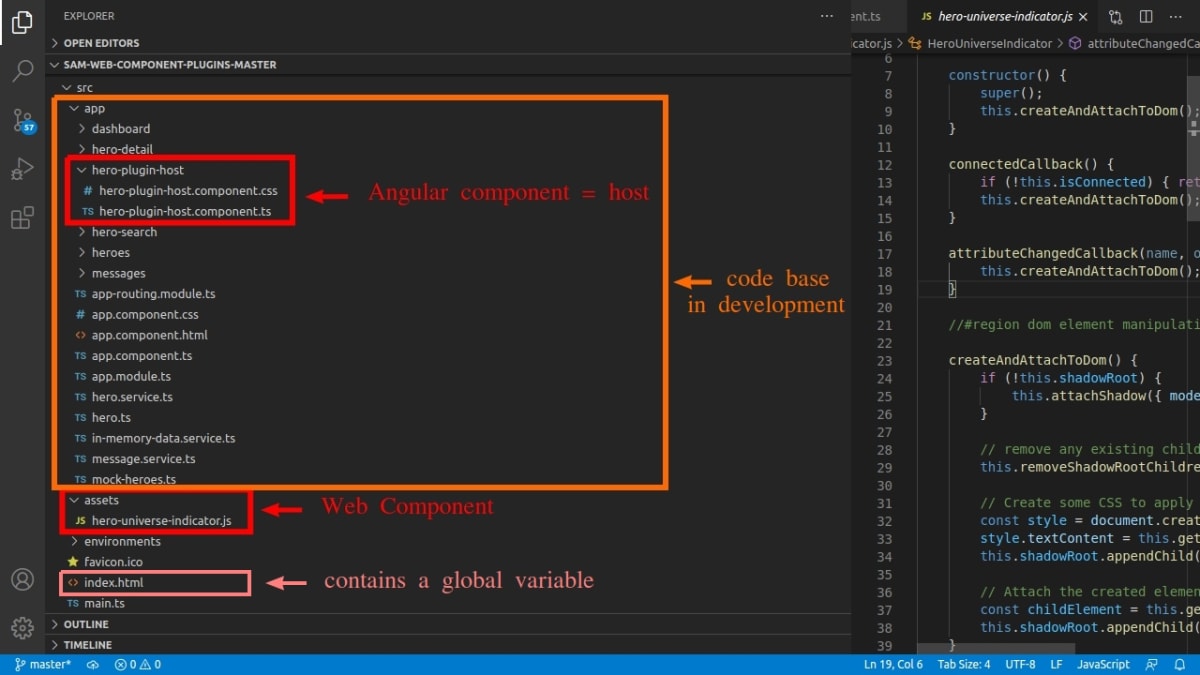Synchronize changes cloud icon in status bar
Image resolution: width=1200 pixels, height=675 pixels.
point(93,664)
